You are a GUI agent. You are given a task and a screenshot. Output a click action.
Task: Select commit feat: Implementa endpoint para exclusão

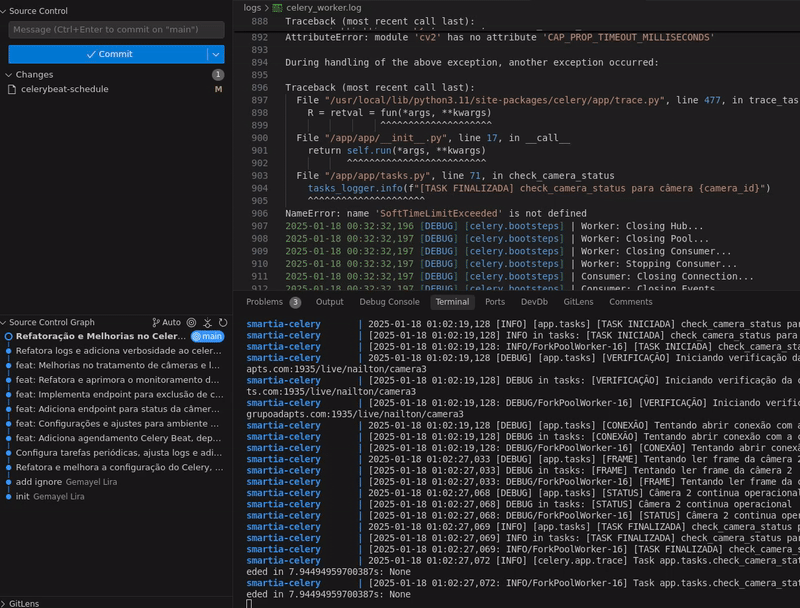point(119,394)
